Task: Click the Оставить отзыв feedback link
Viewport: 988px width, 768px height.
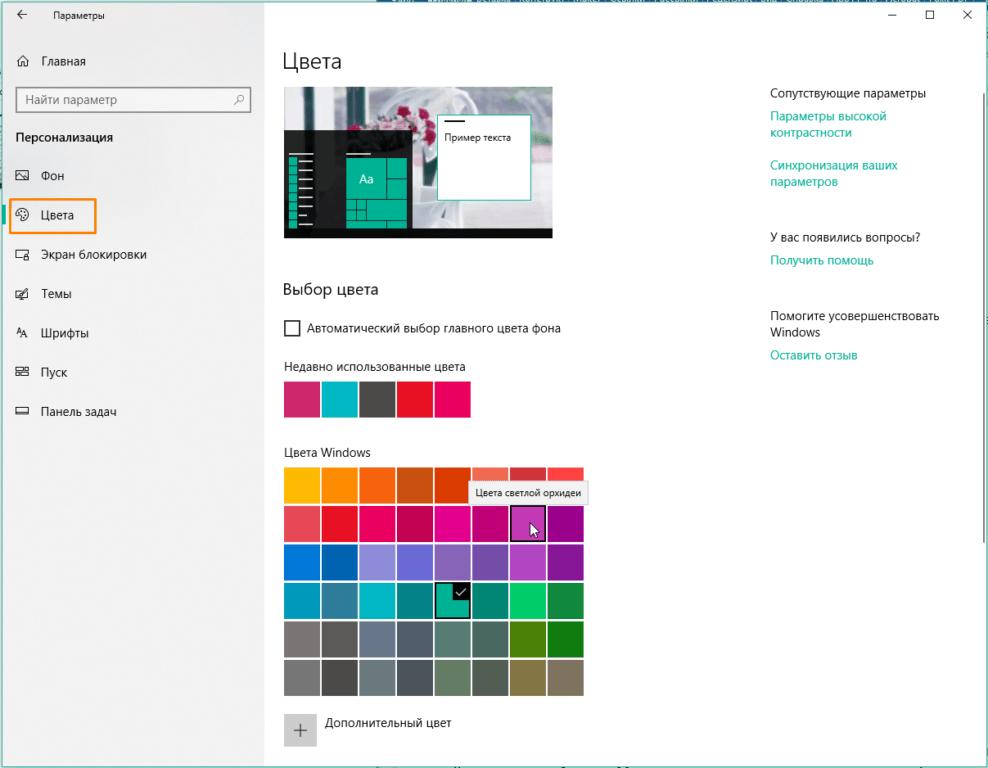Action: click(813, 355)
